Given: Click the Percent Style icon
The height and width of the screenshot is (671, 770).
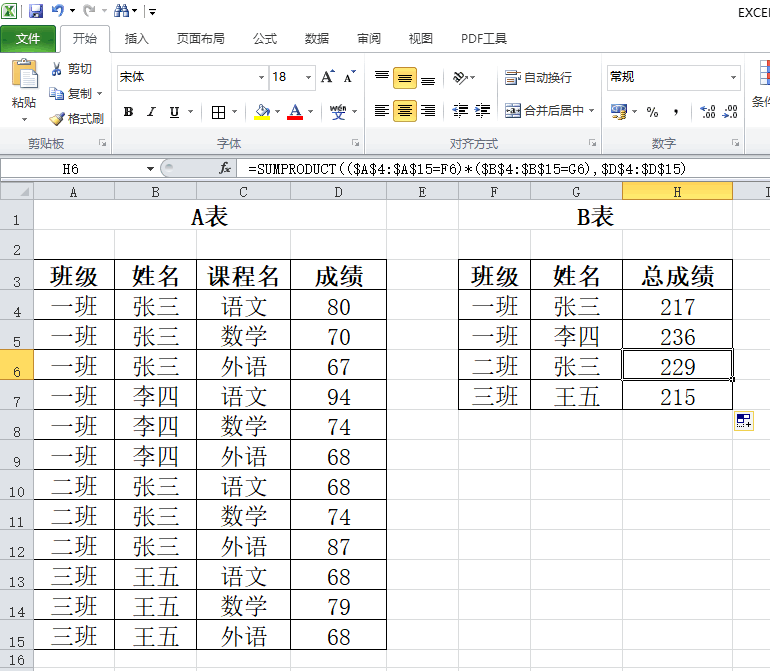Looking at the screenshot, I should (652, 112).
